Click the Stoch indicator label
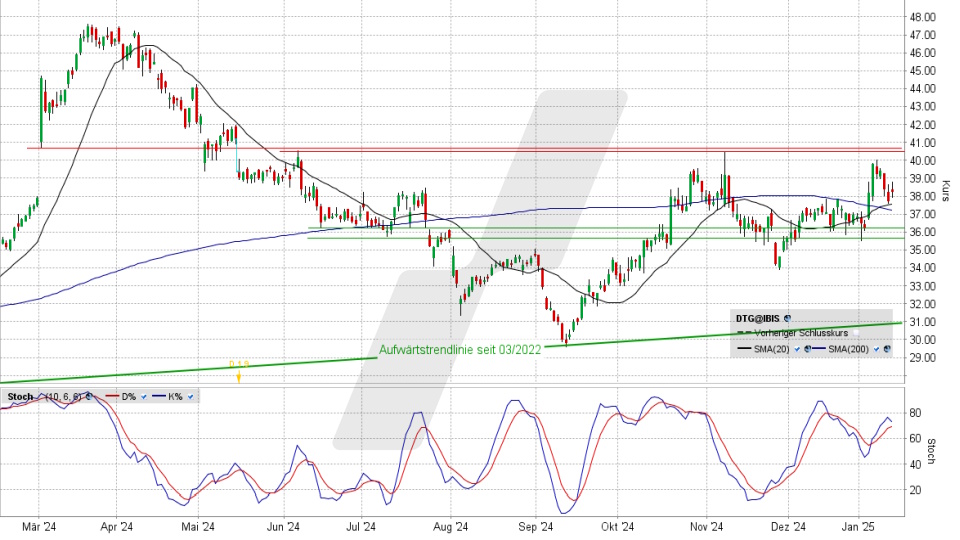 tap(20, 397)
